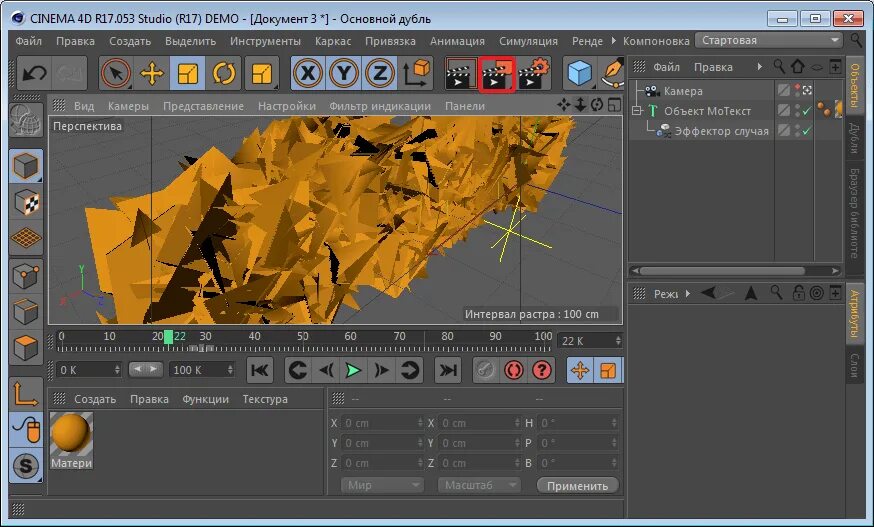Open the Анимация menu
This screenshot has width=874, height=527.
(x=457, y=41)
